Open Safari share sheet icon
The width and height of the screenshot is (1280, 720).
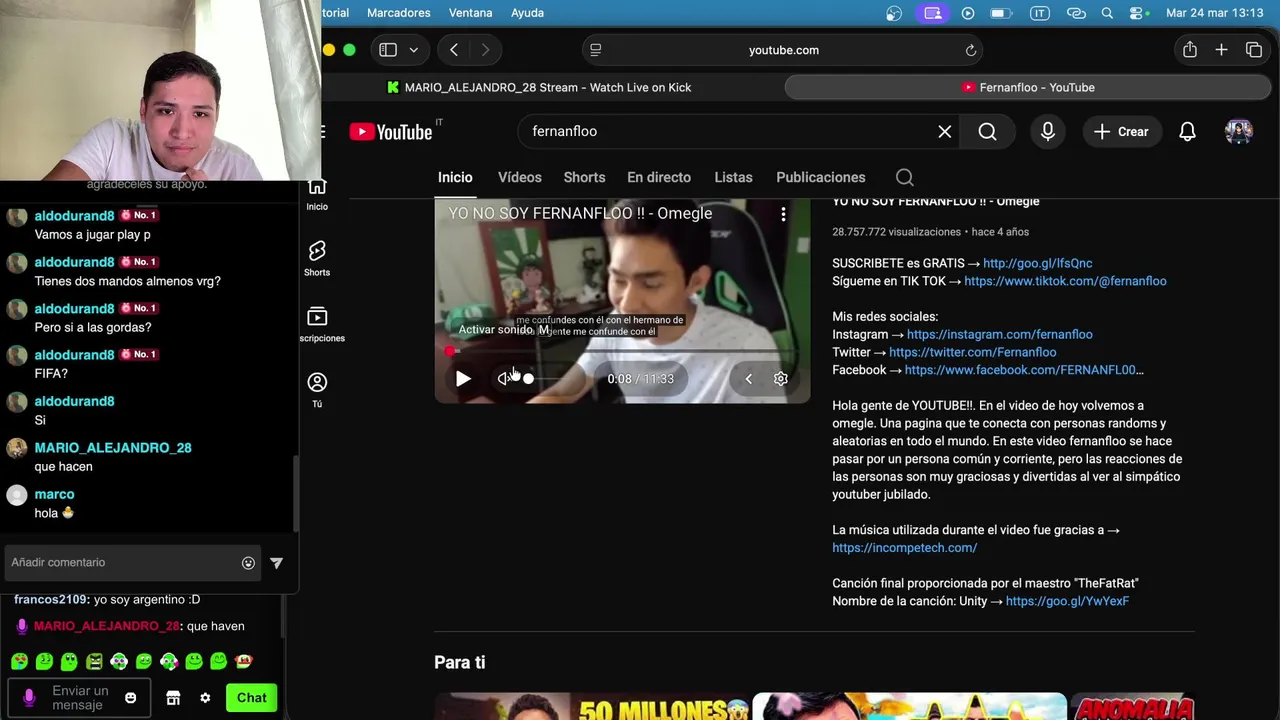click(x=1189, y=50)
